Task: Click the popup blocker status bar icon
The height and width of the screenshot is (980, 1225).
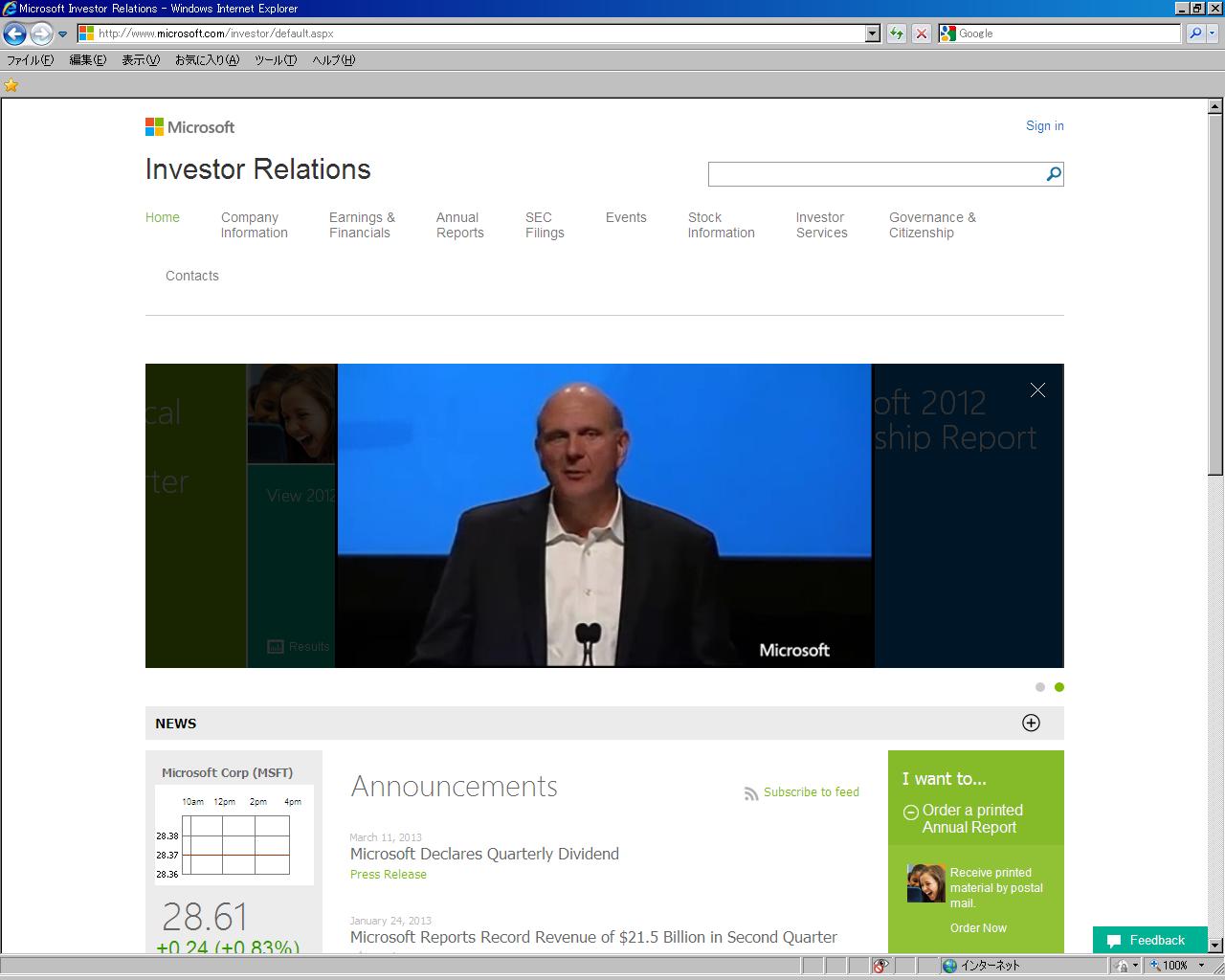Action: point(880,966)
